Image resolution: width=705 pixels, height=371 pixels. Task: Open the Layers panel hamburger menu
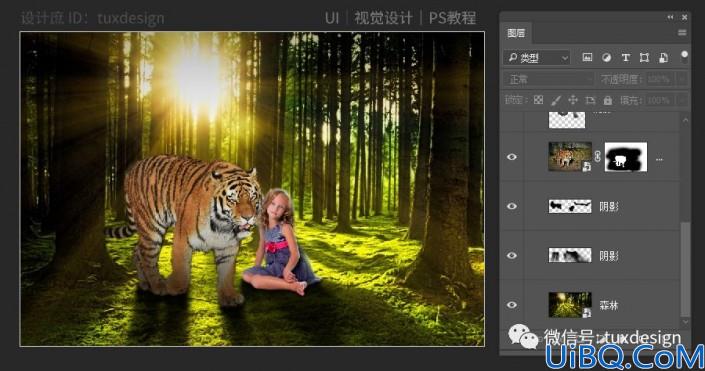(682, 33)
